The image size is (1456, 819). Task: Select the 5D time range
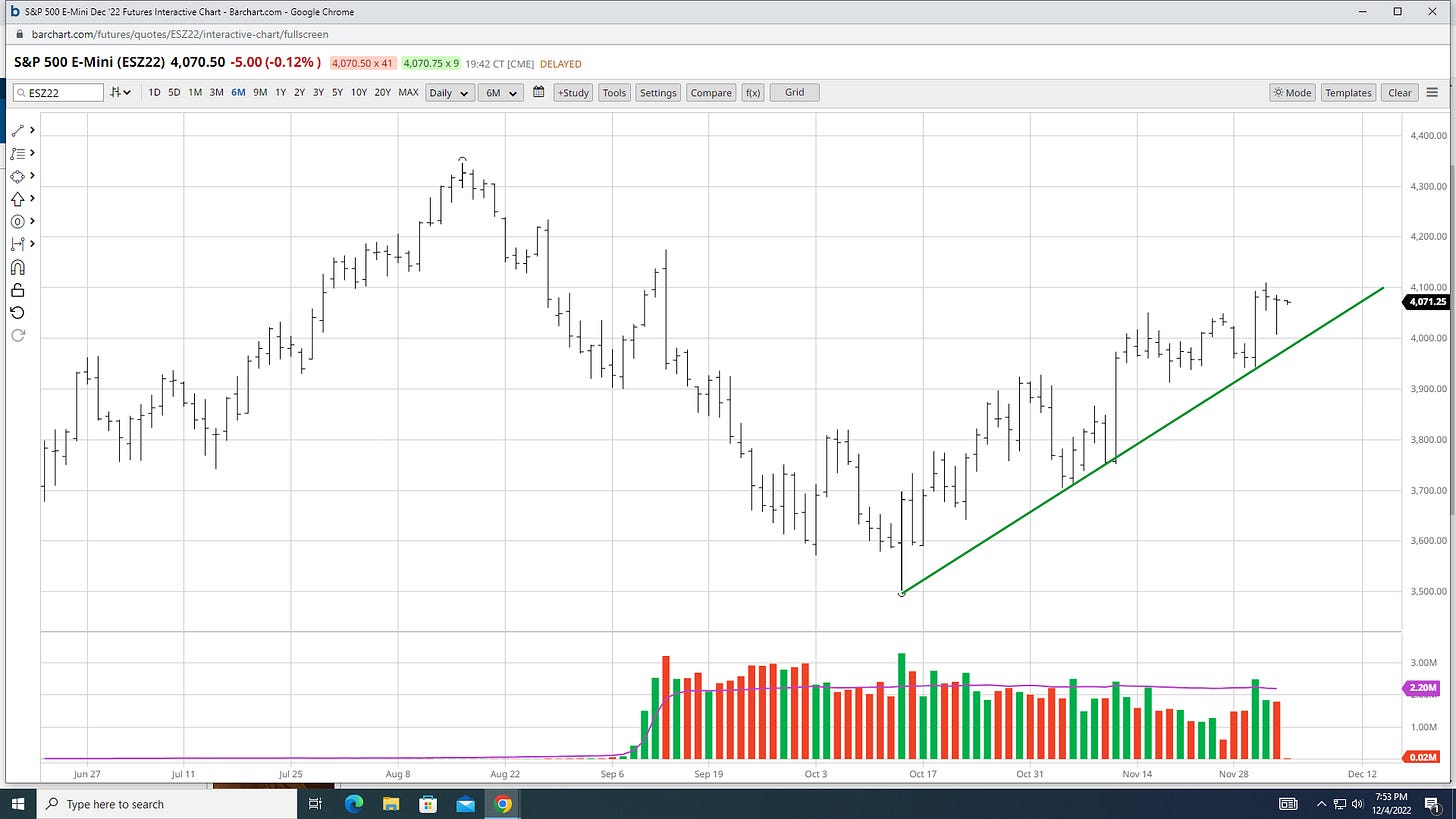click(x=174, y=92)
